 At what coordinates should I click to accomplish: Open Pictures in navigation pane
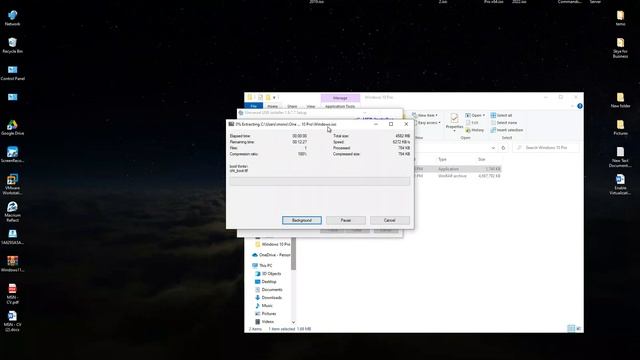265,313
